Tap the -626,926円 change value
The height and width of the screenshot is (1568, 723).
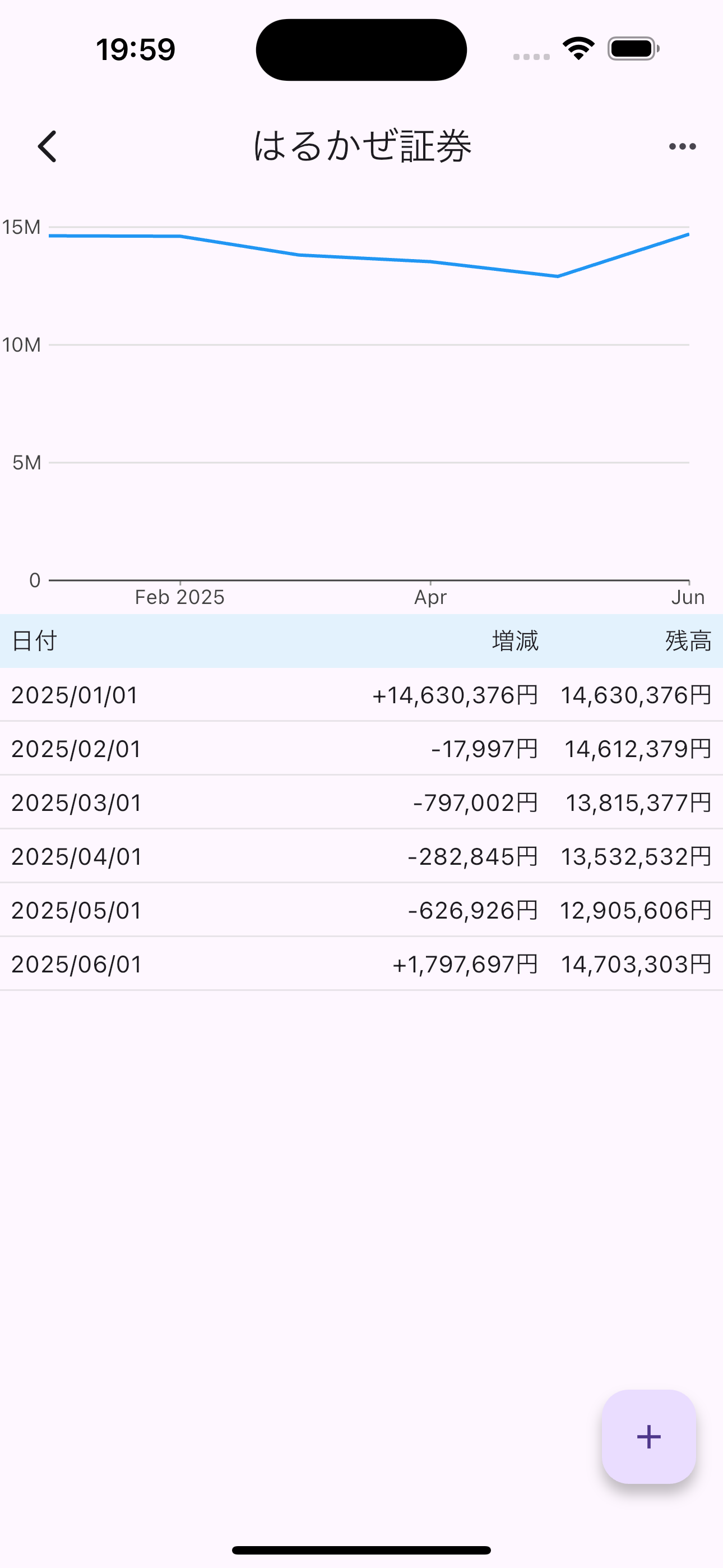pos(474,911)
